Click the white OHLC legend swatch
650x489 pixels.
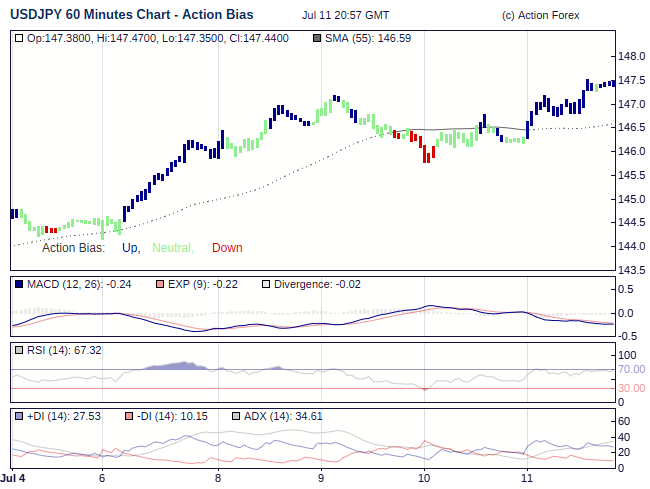[x=20, y=38]
